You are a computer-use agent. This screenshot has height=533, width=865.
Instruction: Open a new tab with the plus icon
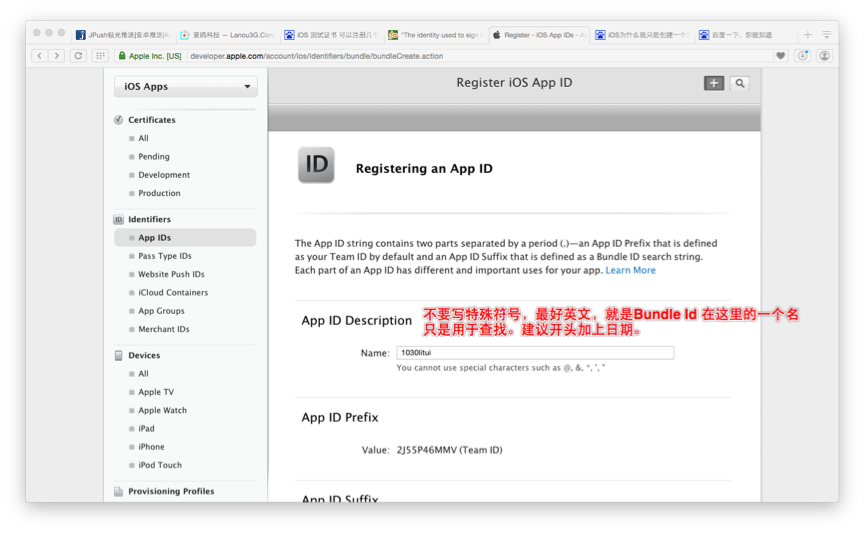point(808,35)
